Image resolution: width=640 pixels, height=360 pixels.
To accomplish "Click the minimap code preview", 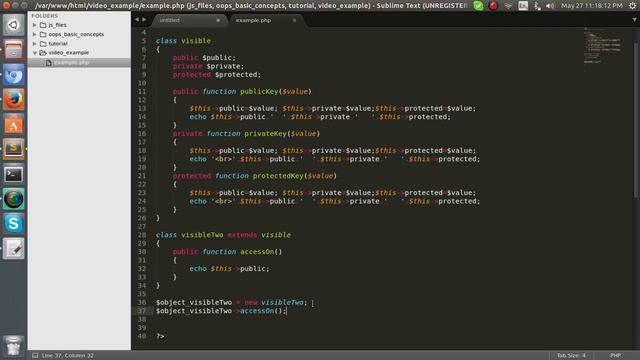I will [x=603, y=45].
